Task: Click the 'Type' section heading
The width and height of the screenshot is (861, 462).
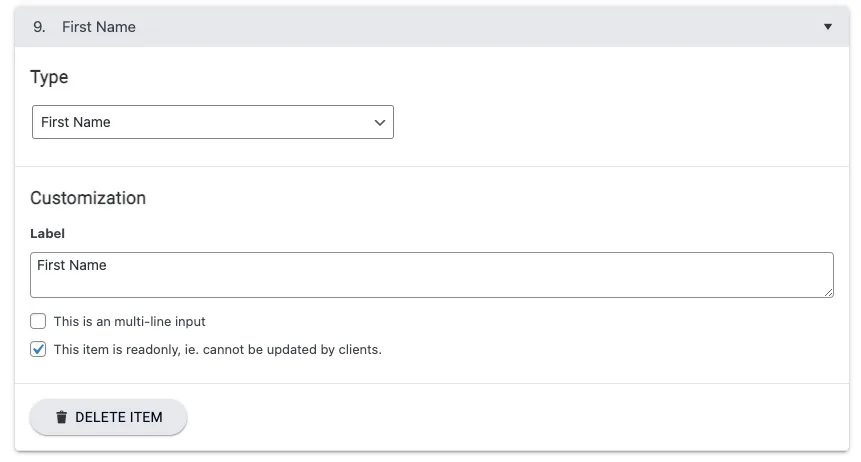Action: click(x=49, y=77)
